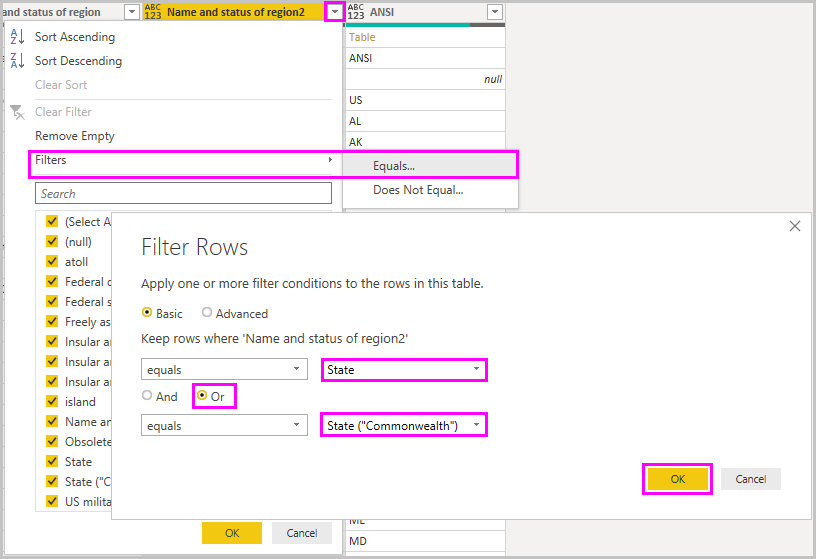Click the Clear Filter funnel icon

(x=17, y=112)
